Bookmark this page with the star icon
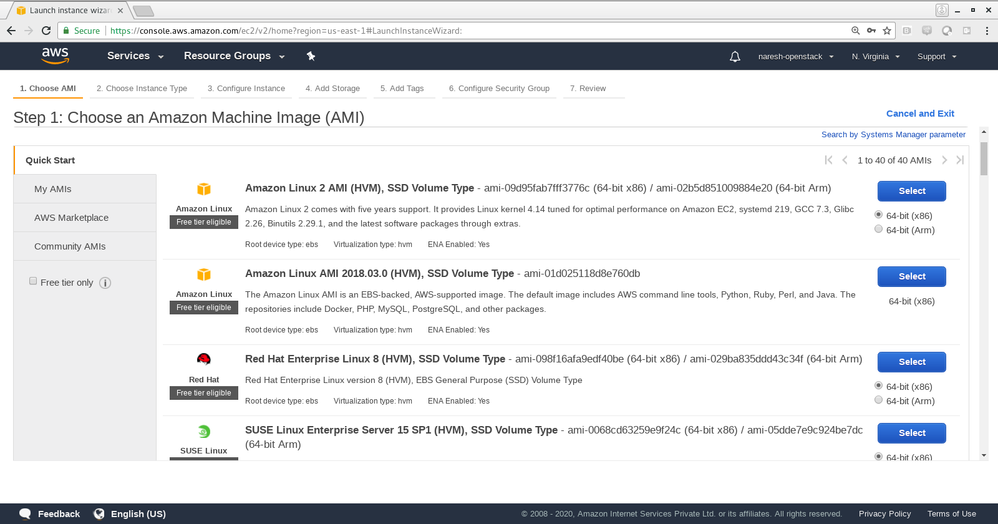The height and width of the screenshot is (524, 998). pyautogui.click(x=887, y=31)
